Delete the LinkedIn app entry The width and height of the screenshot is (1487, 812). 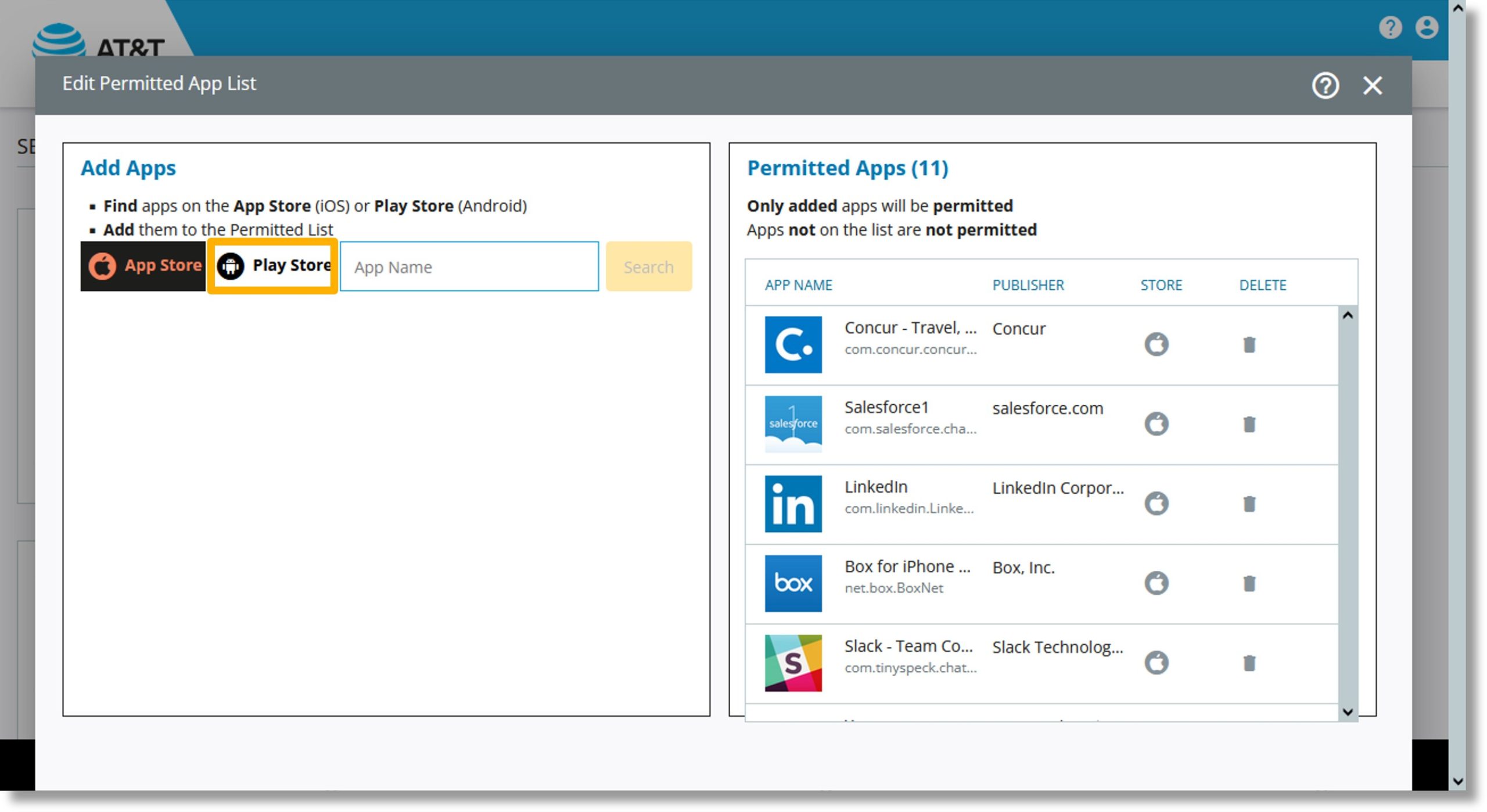point(1249,504)
